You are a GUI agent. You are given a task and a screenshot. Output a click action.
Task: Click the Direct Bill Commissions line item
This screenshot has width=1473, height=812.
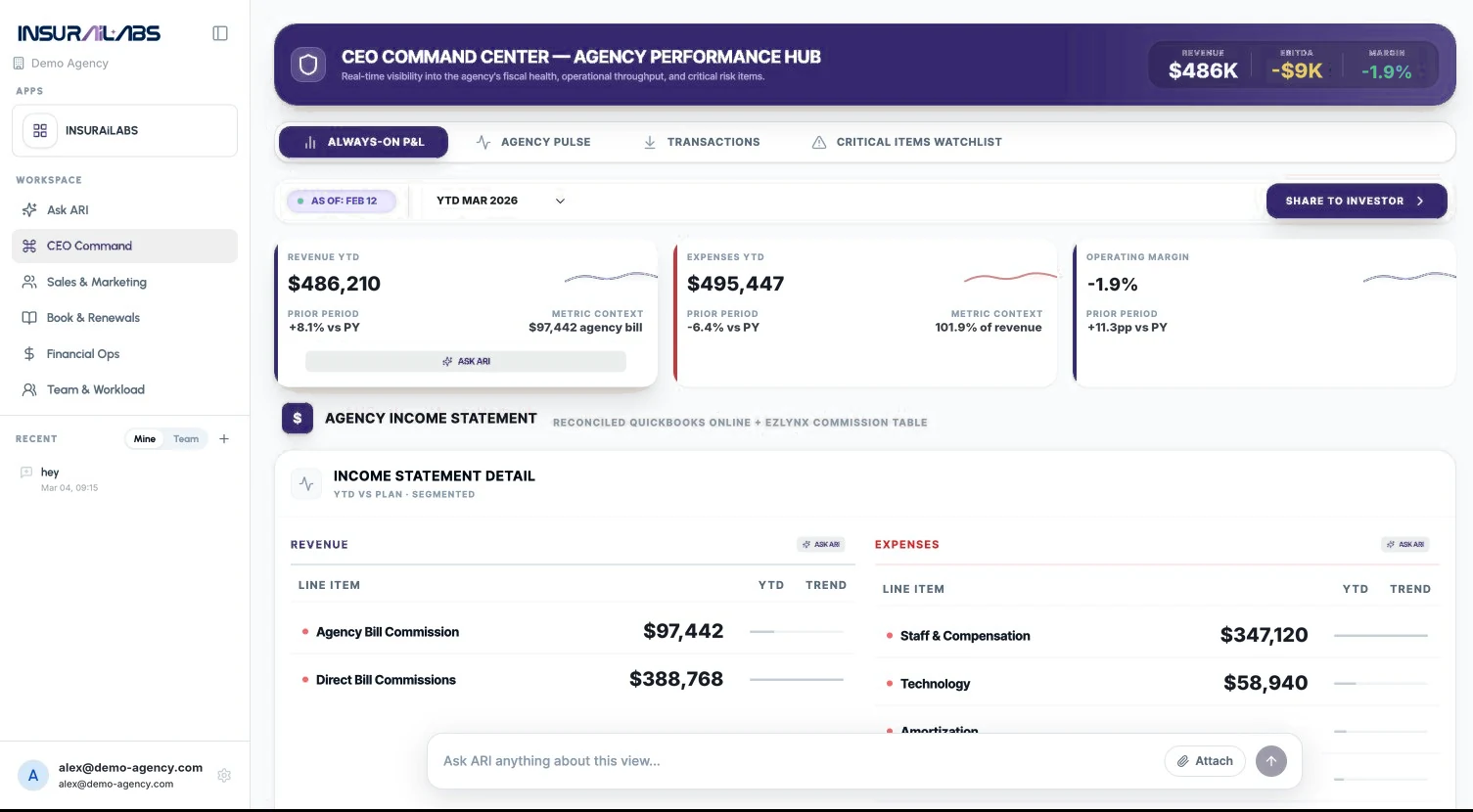(x=386, y=680)
